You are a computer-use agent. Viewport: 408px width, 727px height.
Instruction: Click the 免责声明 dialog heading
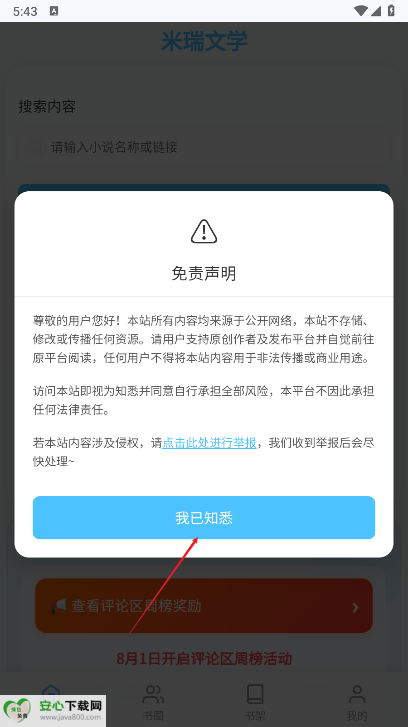pyautogui.click(x=204, y=273)
